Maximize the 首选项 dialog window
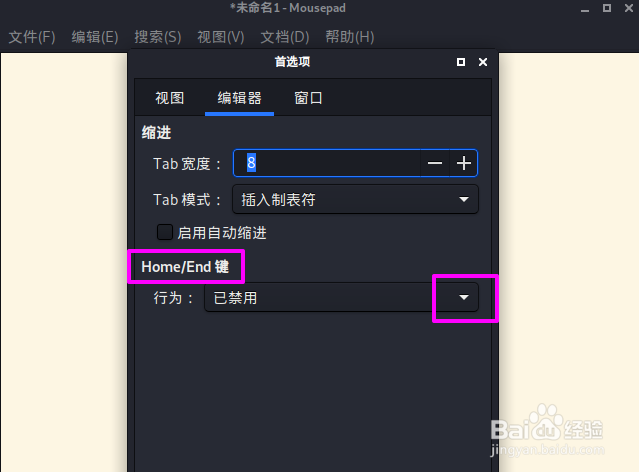Viewport: 639px width, 472px height. coord(461,62)
